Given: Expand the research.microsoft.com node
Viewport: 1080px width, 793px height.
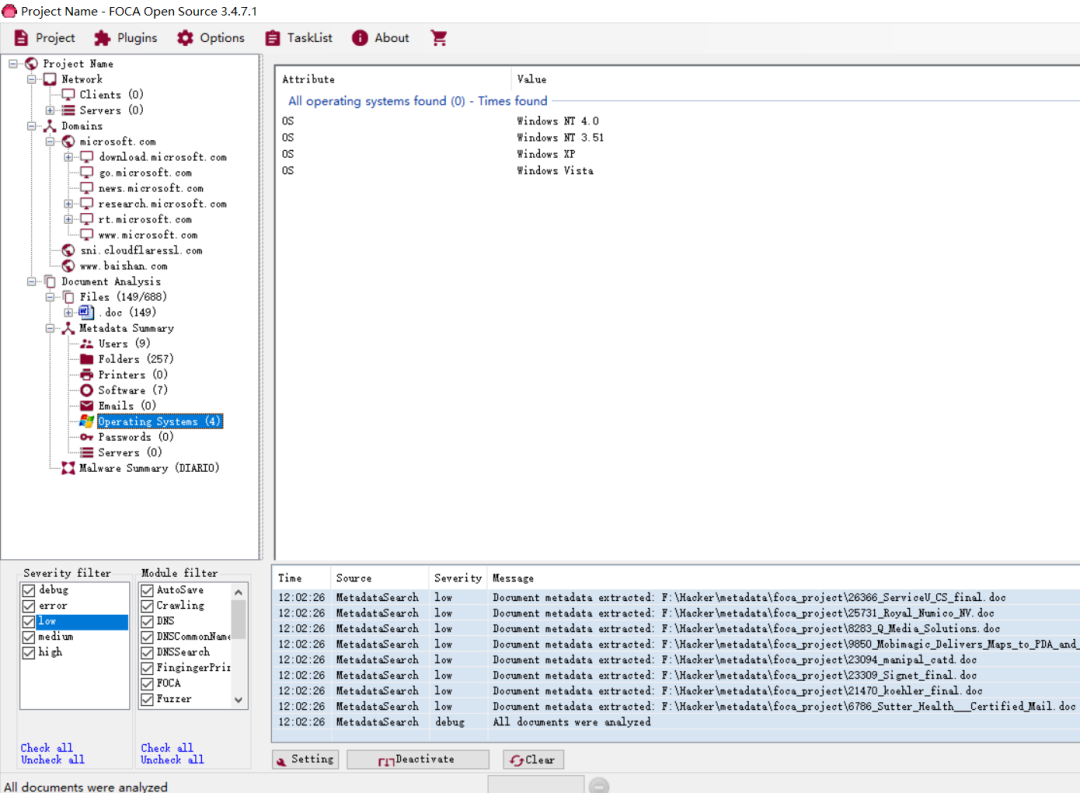Looking at the screenshot, I should (x=69, y=204).
